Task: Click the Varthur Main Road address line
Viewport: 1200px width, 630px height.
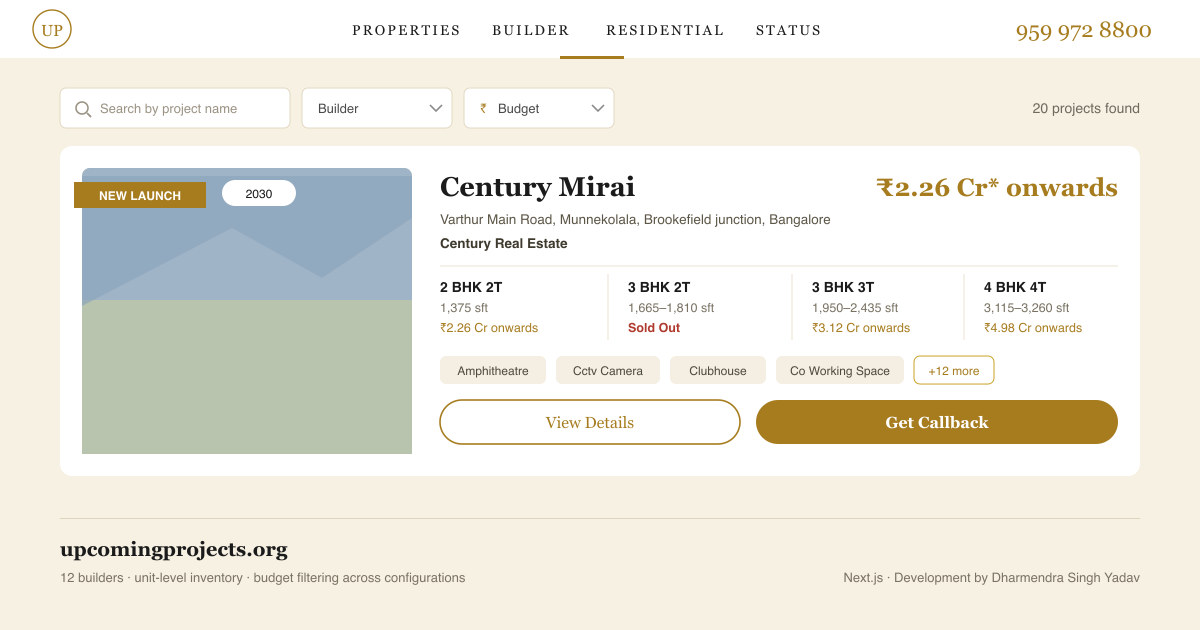Action: click(635, 219)
